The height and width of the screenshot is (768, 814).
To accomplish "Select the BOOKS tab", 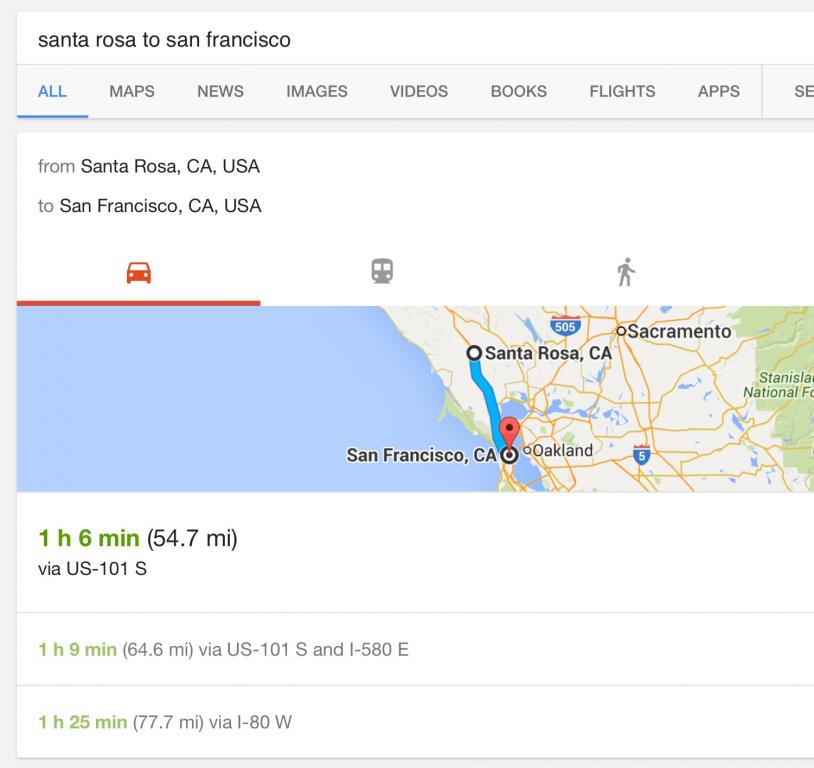I will pyautogui.click(x=518, y=91).
